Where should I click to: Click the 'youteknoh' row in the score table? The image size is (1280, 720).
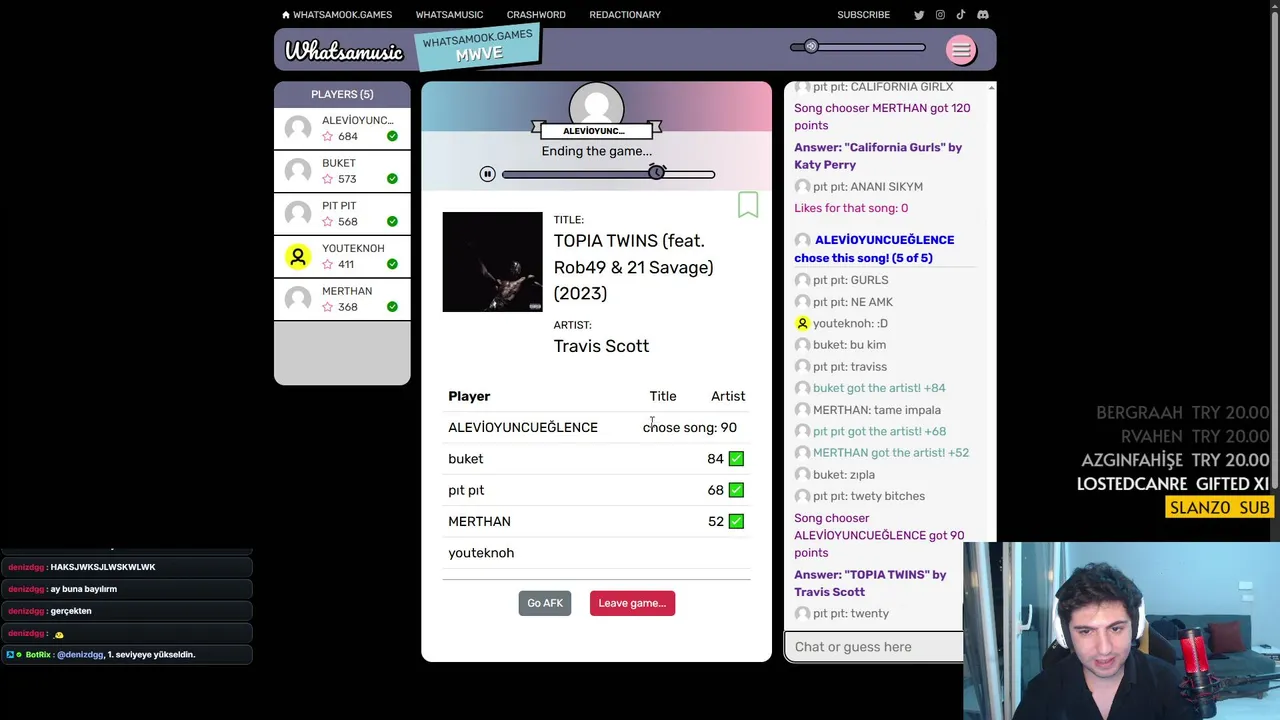click(597, 553)
